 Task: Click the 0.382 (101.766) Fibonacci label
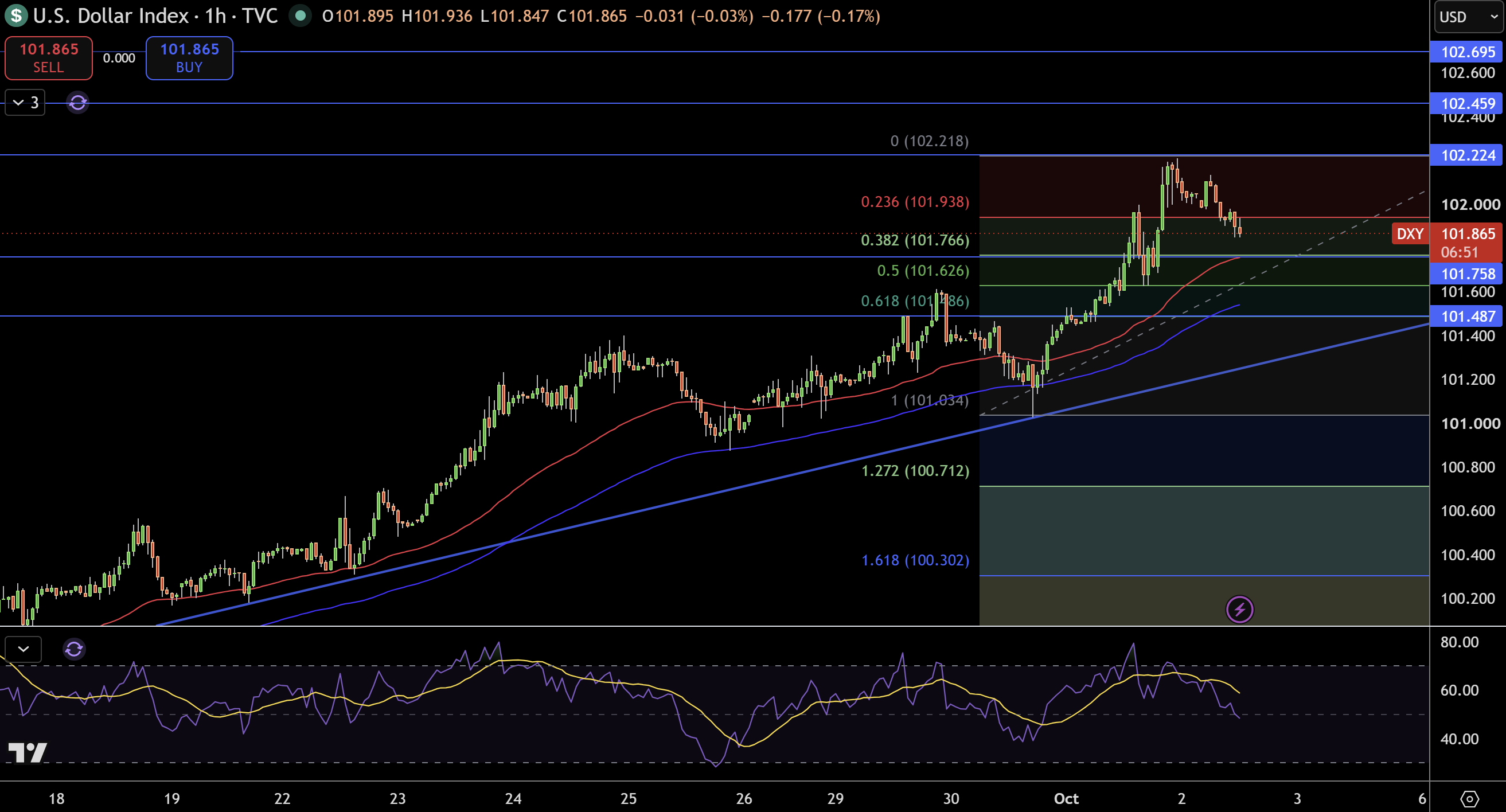(x=915, y=240)
